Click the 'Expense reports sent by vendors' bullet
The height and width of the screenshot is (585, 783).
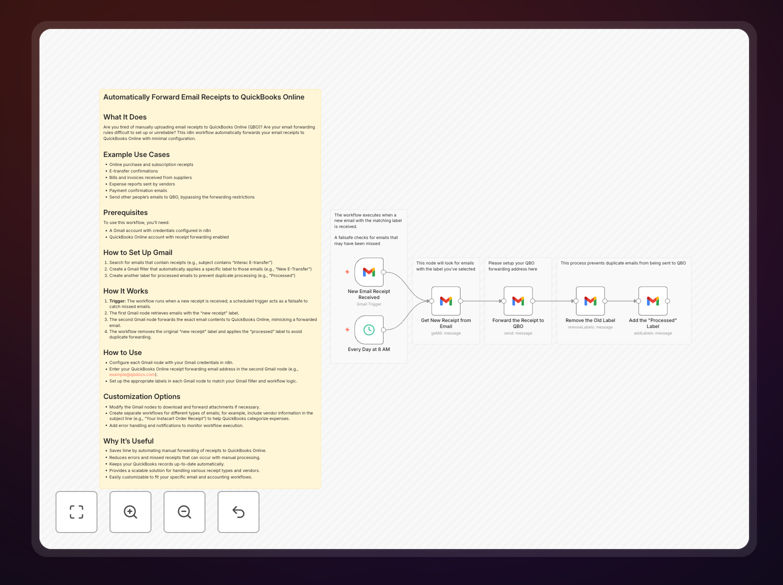point(142,184)
